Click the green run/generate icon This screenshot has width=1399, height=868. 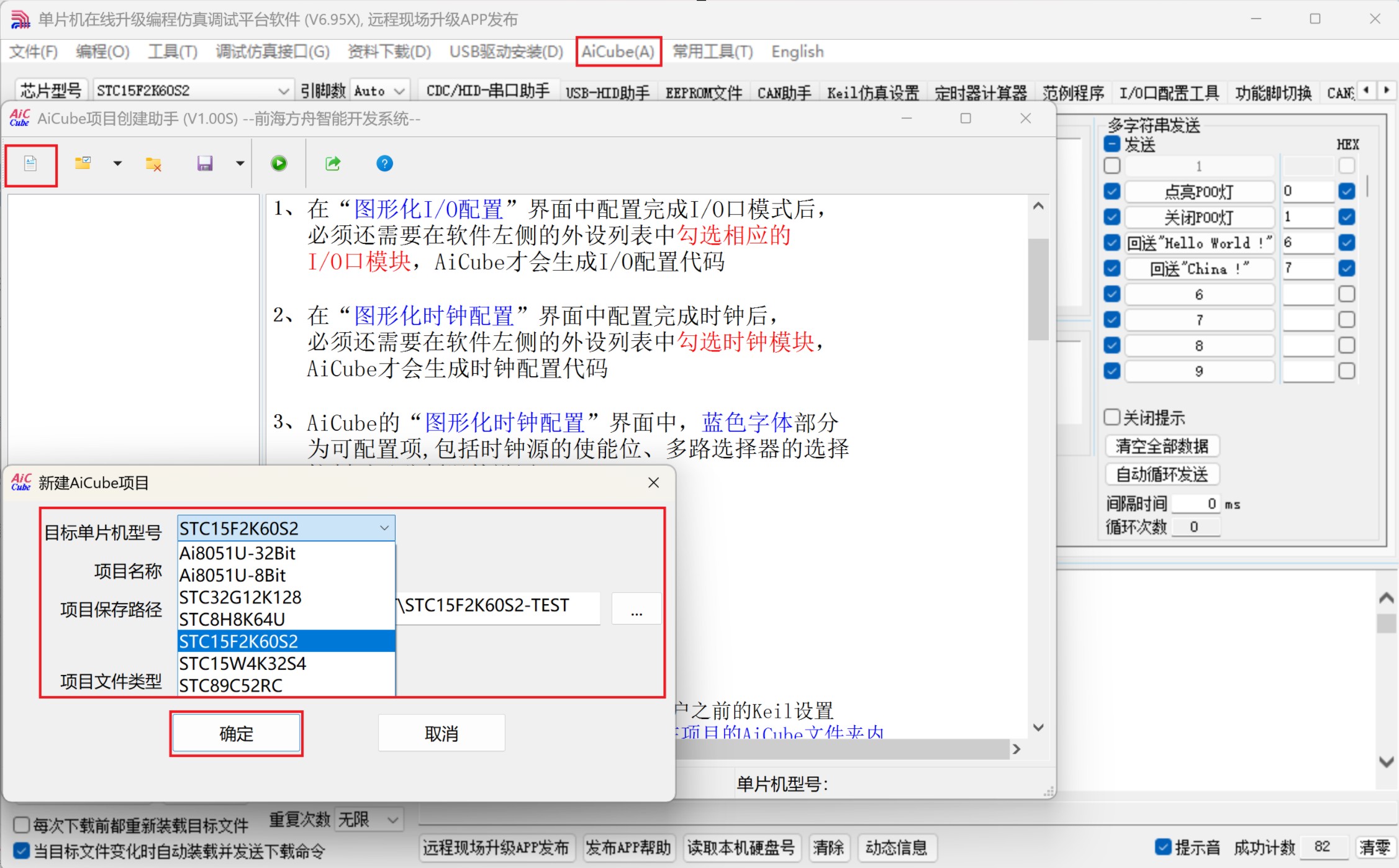click(x=279, y=163)
